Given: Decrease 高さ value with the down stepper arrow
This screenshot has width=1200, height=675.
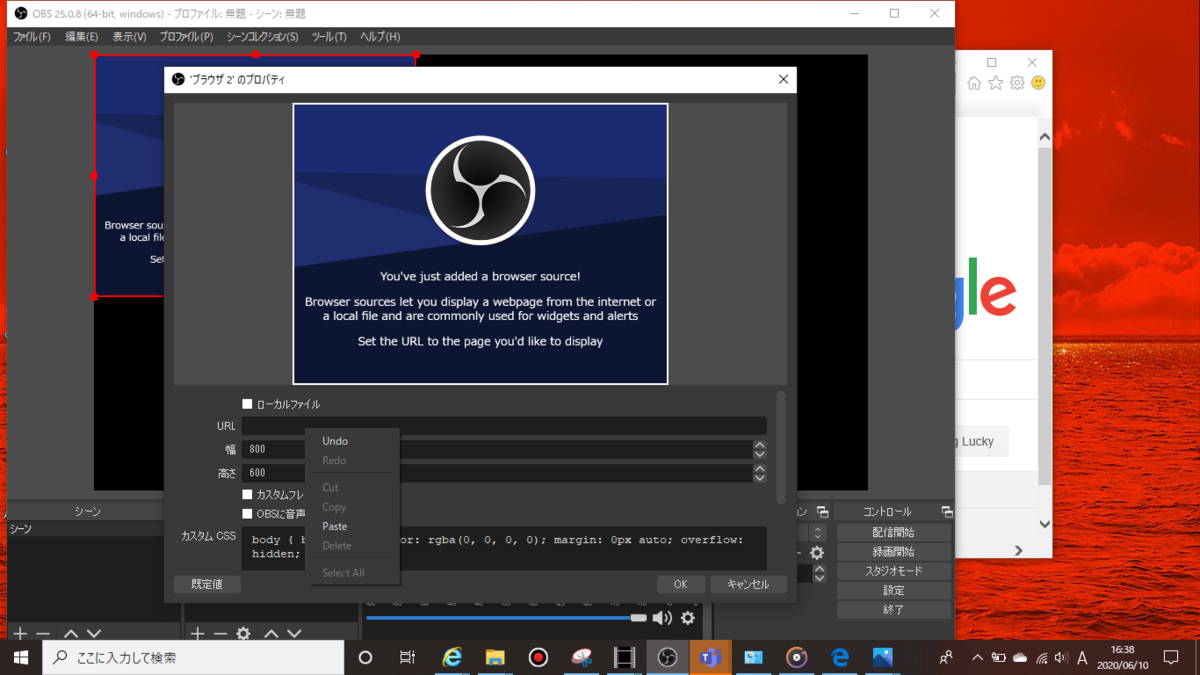Looking at the screenshot, I should pos(760,477).
